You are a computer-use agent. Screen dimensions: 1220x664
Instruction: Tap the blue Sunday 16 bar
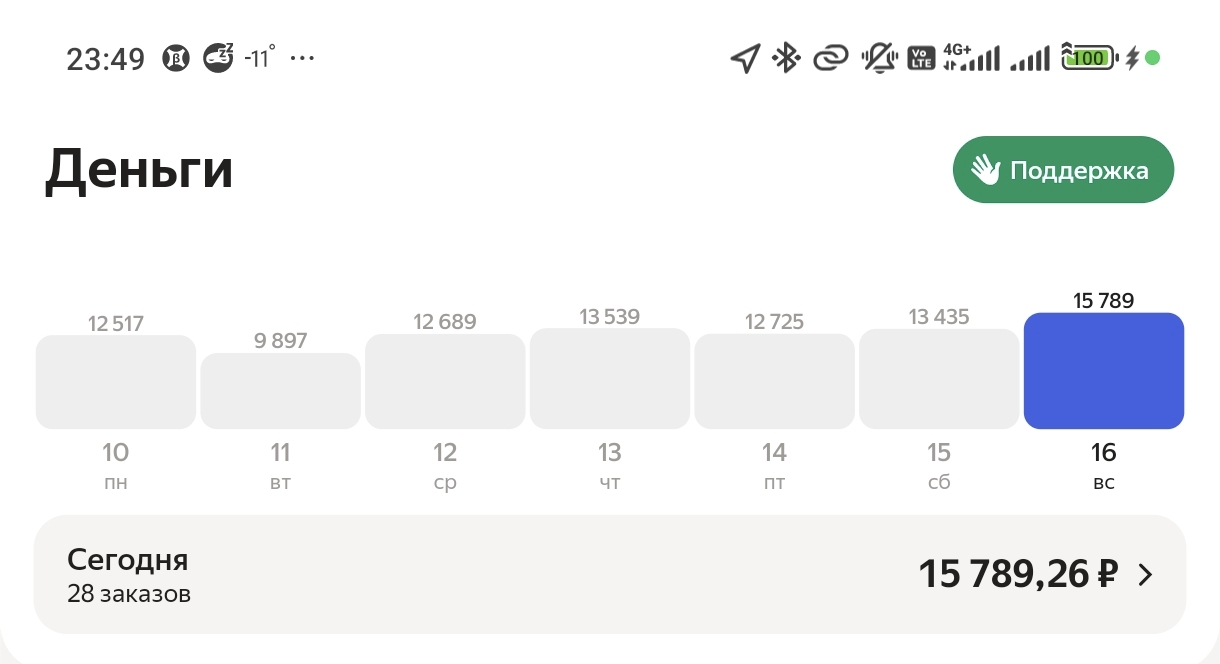1104,371
